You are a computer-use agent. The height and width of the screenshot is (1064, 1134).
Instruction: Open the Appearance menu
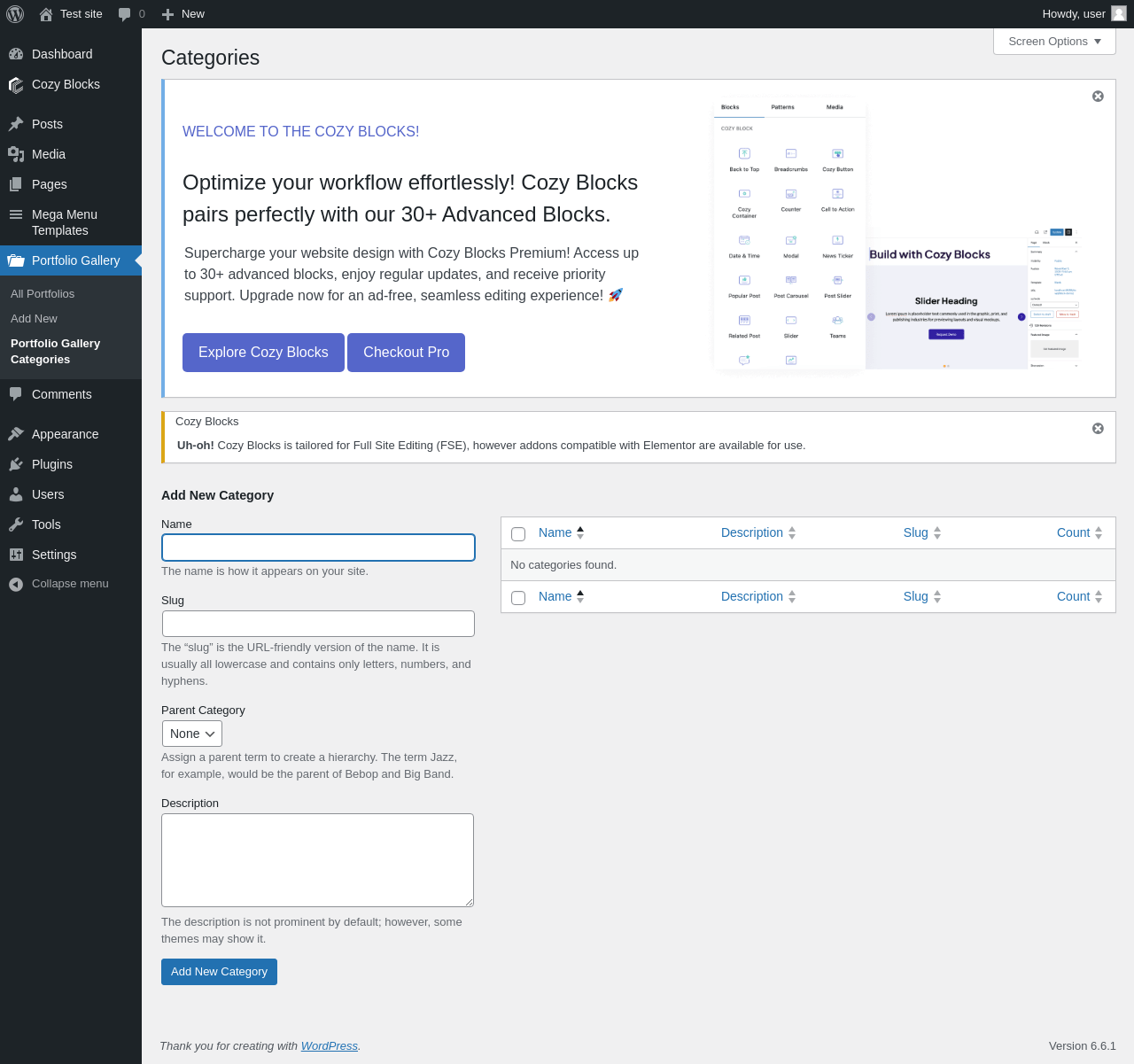(x=71, y=434)
